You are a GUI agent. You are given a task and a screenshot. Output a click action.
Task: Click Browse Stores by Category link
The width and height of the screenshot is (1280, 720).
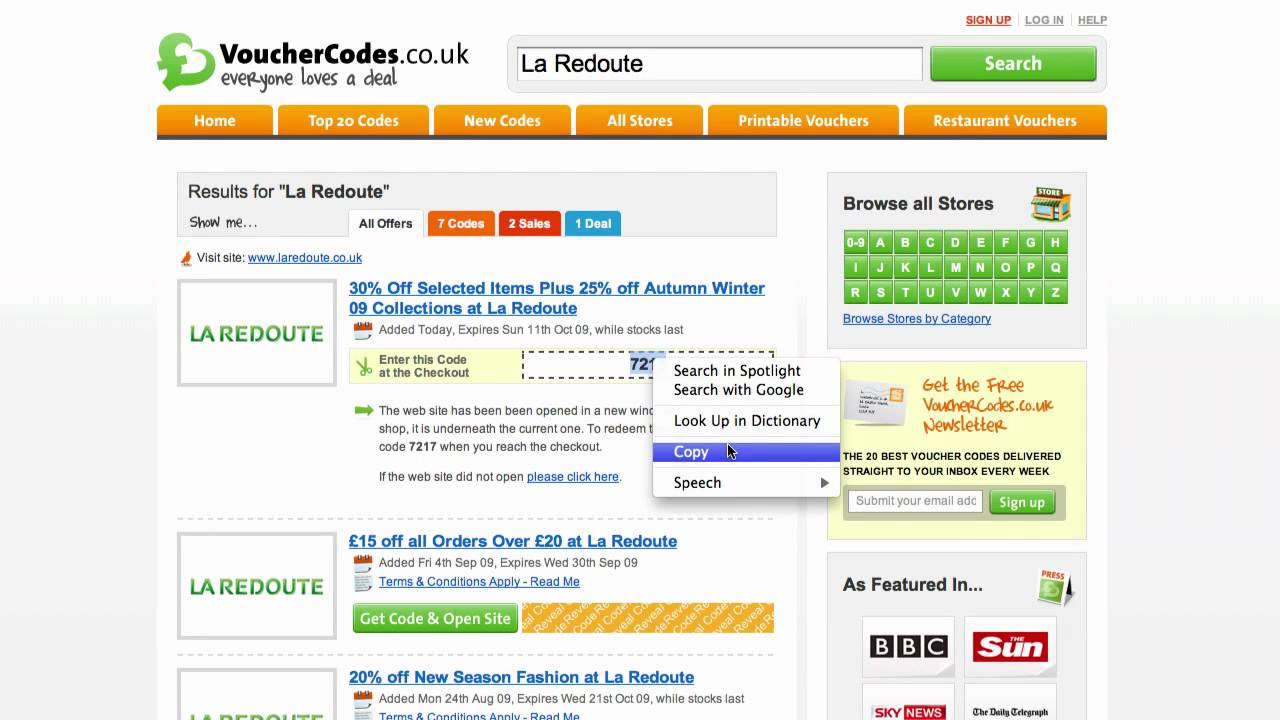coord(917,319)
